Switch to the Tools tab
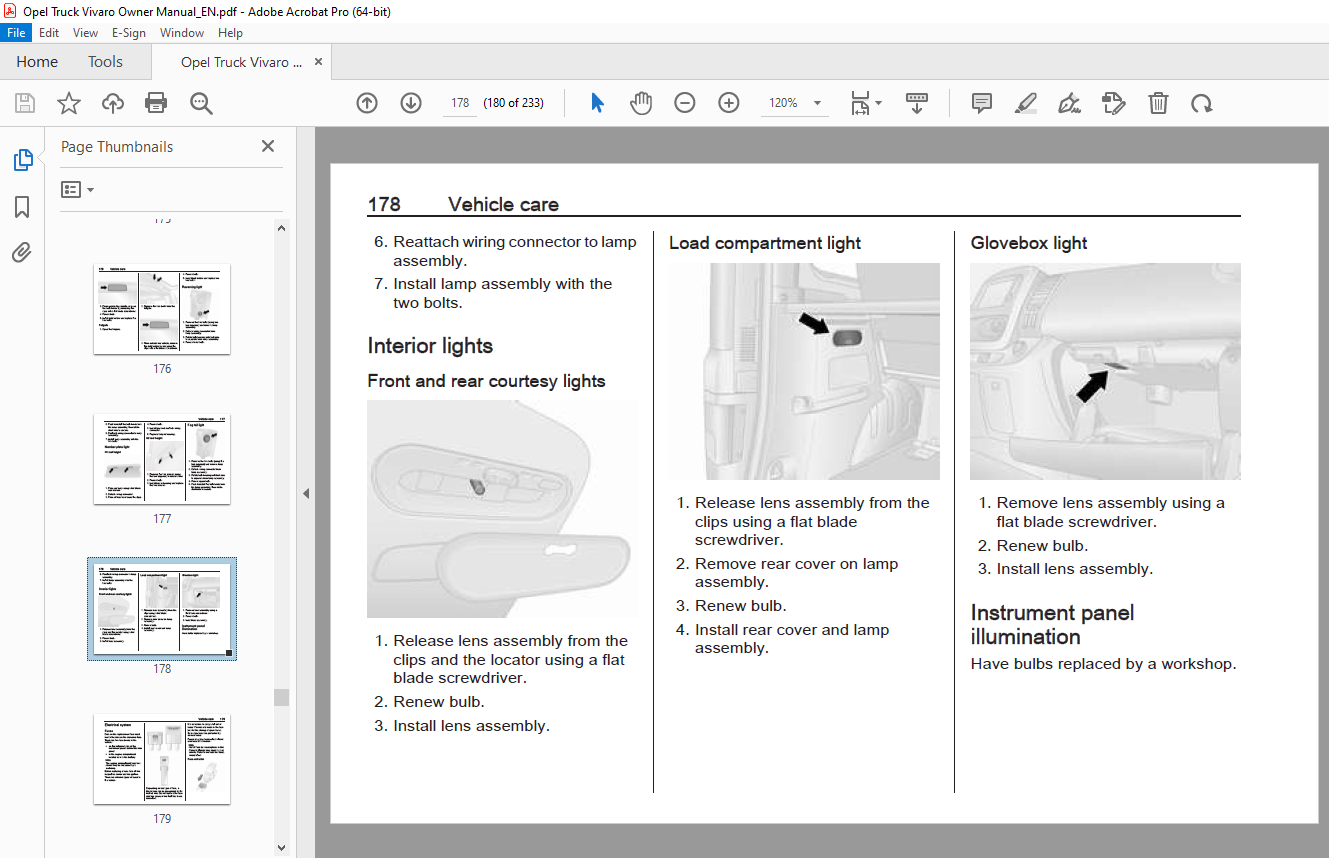 [x=105, y=62]
